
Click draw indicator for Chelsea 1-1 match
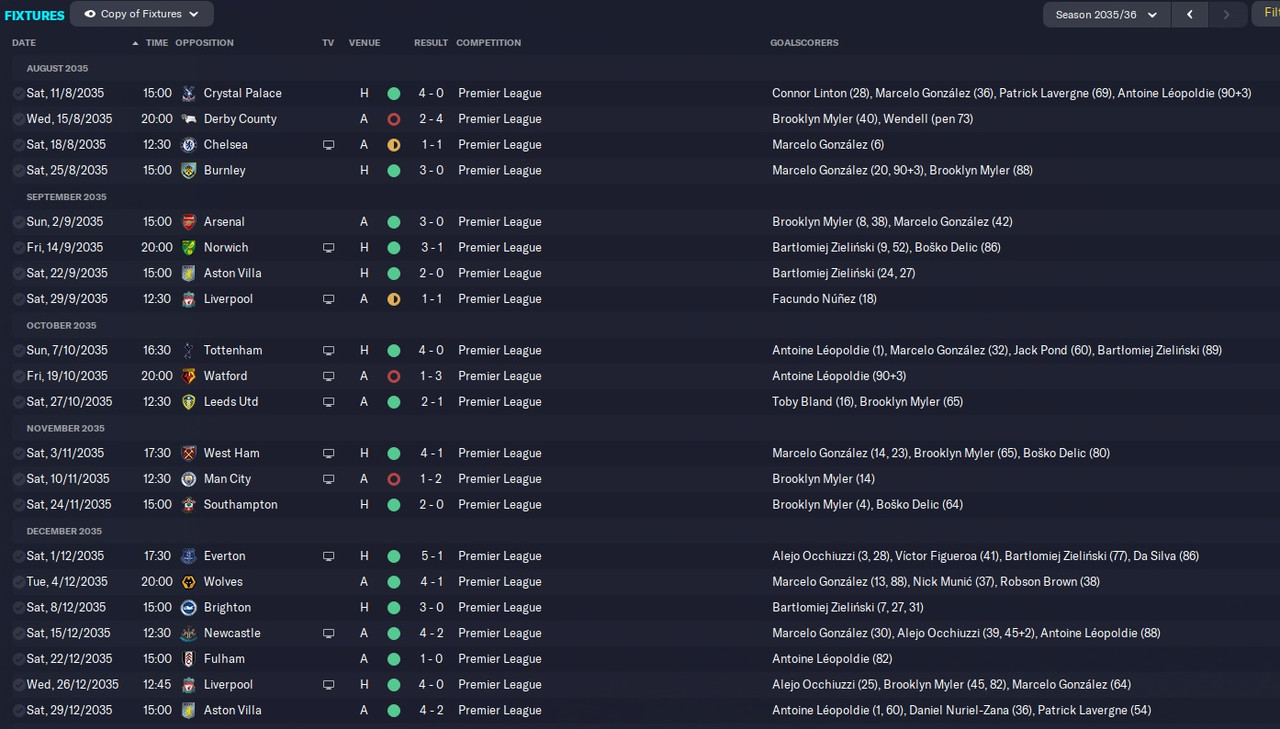pyautogui.click(x=393, y=145)
